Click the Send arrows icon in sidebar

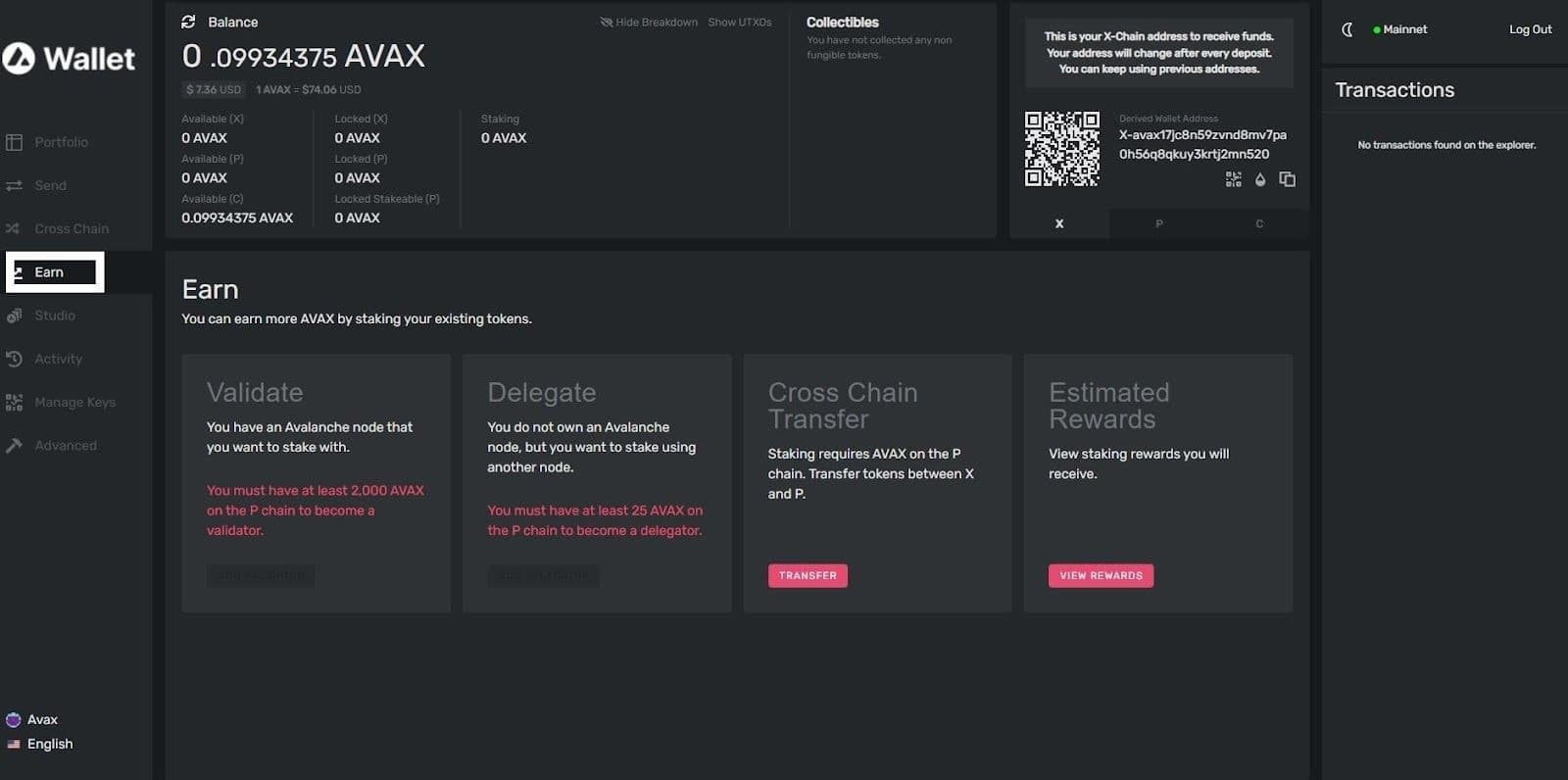tap(14, 185)
